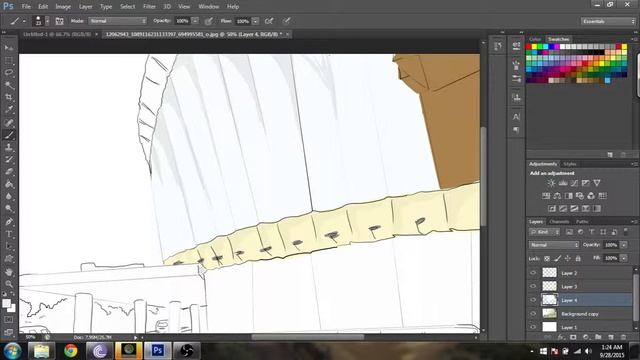Screen dimensions: 640x360
Task: Open the layer filter Kind dropdown
Action: [x=545, y=232]
